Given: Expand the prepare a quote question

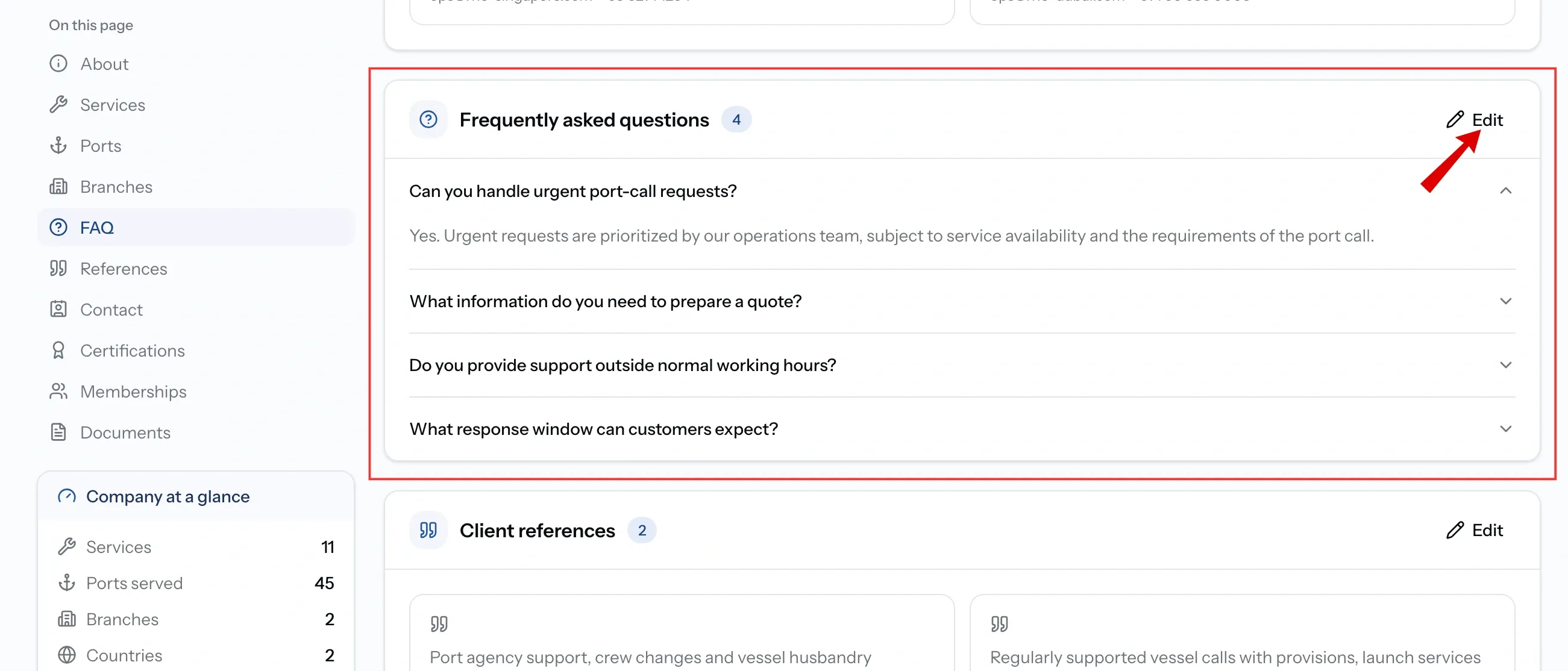Looking at the screenshot, I should [x=1505, y=301].
